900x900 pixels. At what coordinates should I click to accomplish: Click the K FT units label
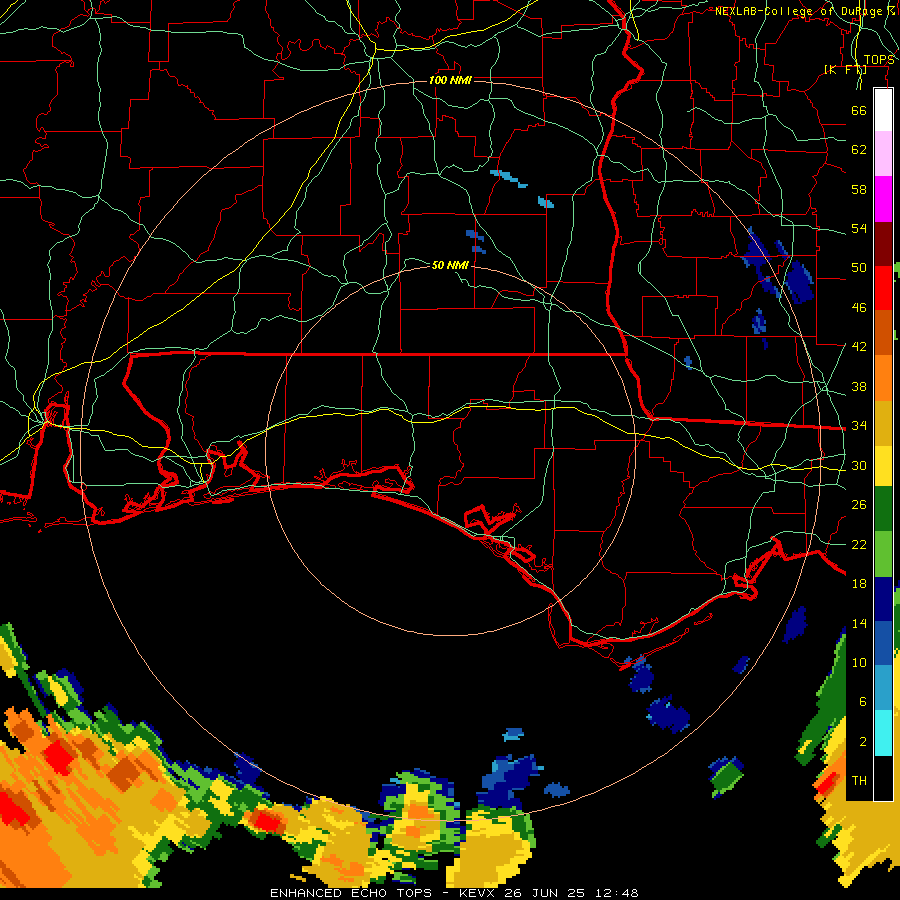(845, 70)
